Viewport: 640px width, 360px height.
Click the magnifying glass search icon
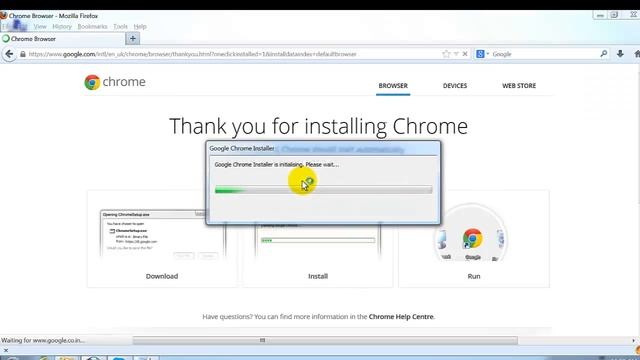point(604,53)
